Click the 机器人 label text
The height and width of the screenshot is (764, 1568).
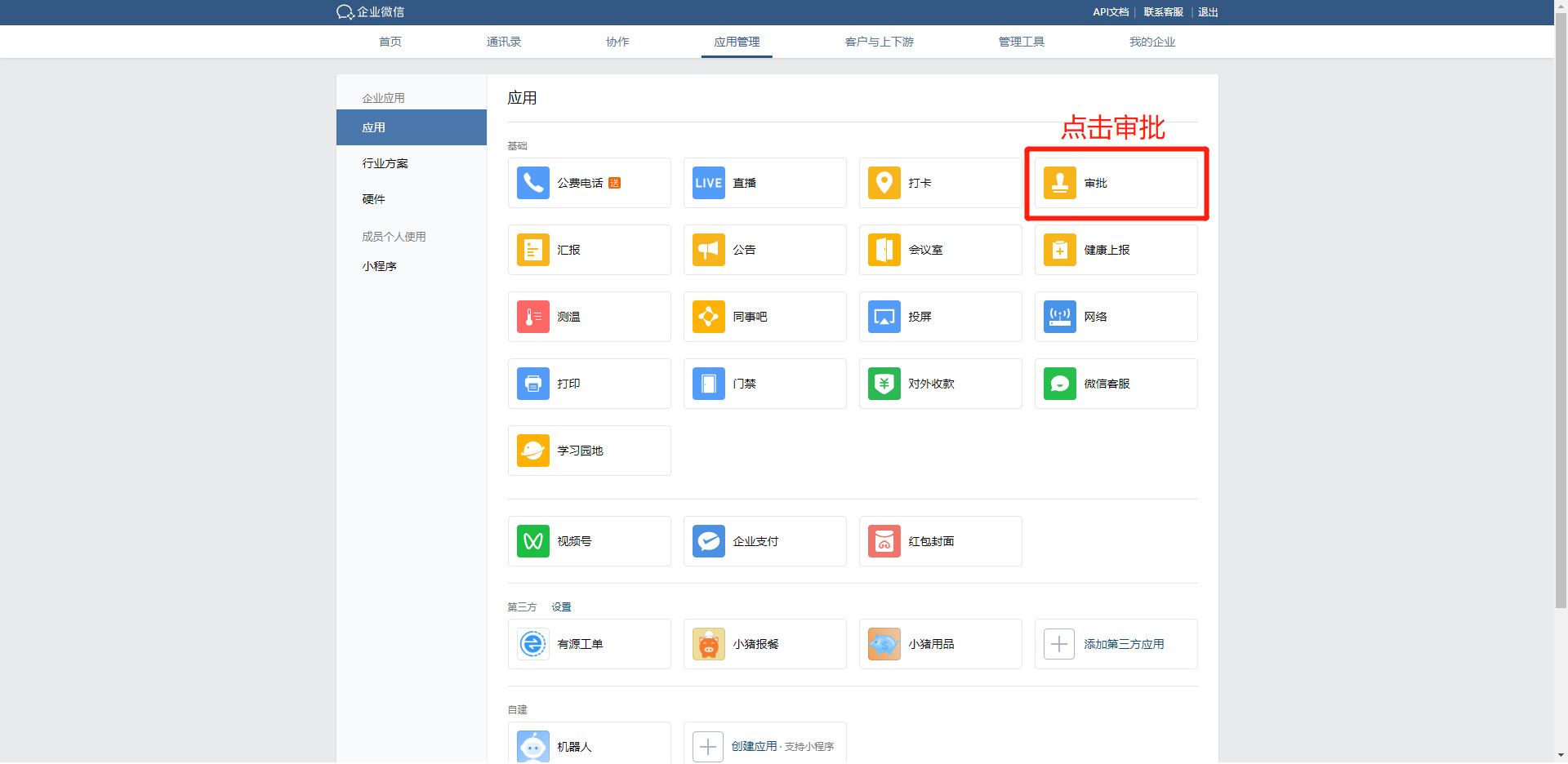pyautogui.click(x=574, y=747)
